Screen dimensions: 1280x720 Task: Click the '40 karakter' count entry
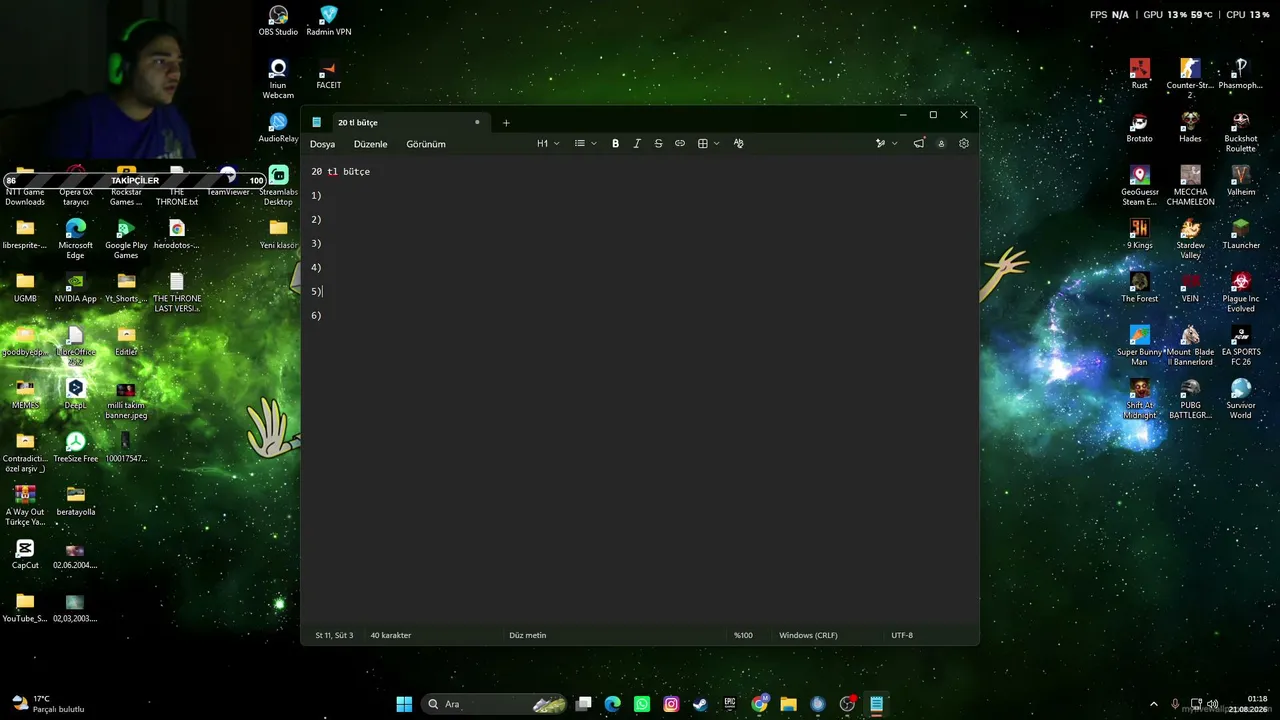(390, 635)
